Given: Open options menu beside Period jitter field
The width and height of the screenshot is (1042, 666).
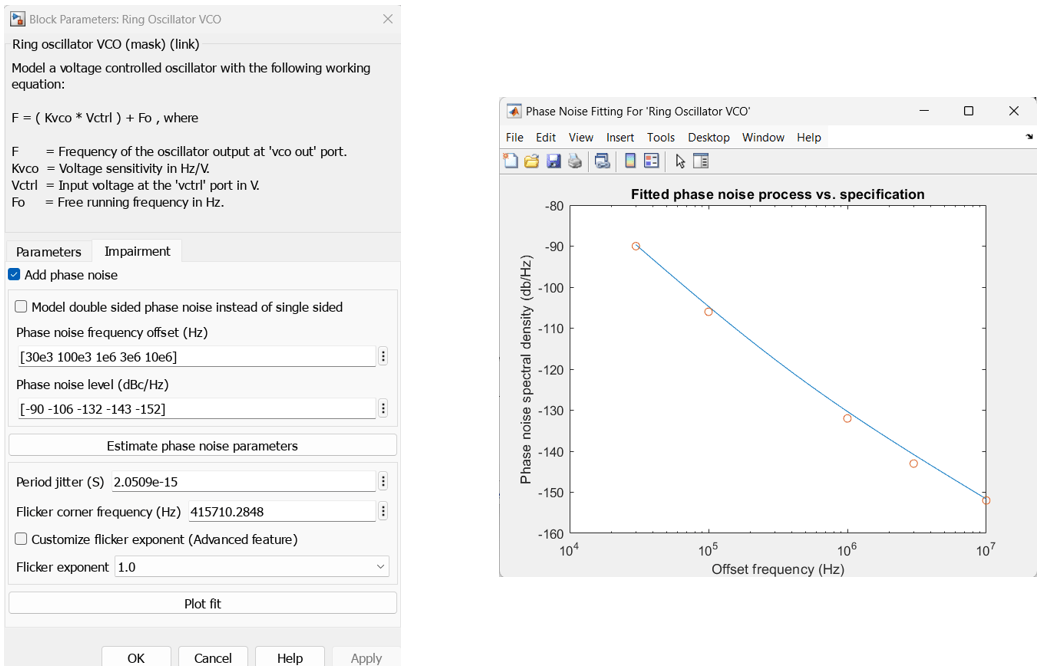Looking at the screenshot, I should click(383, 482).
